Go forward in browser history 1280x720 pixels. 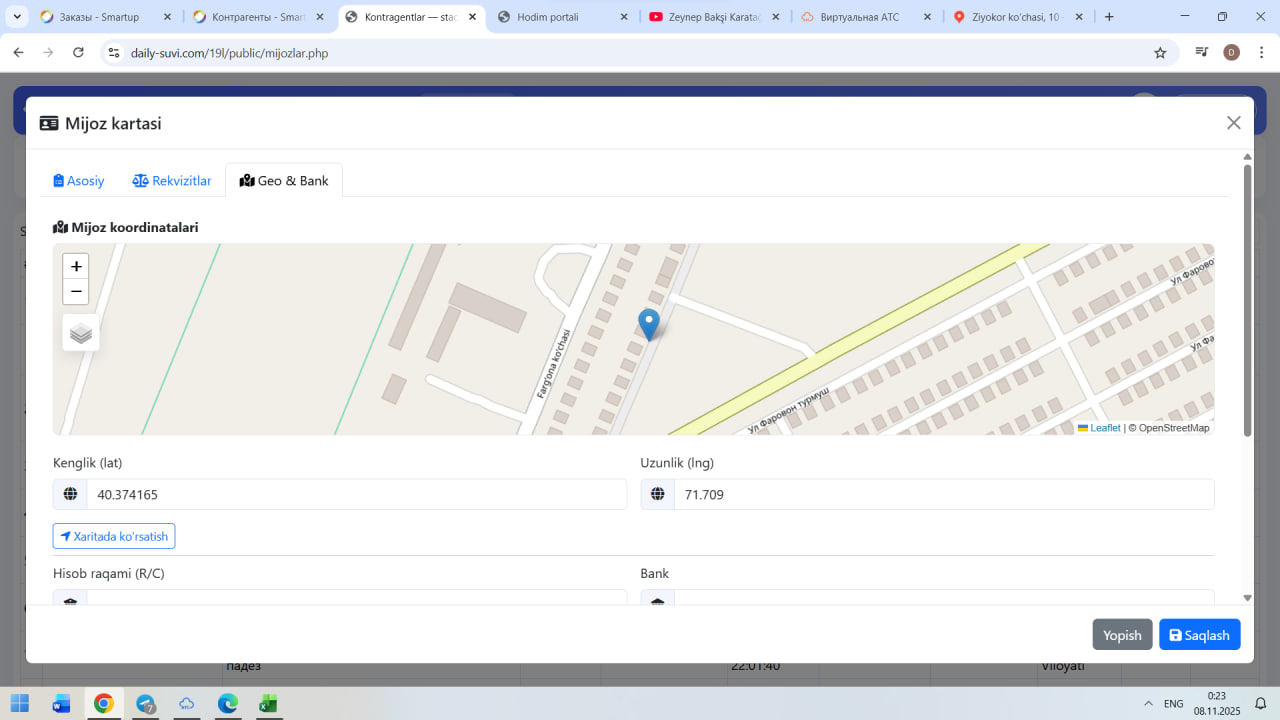pos(48,53)
